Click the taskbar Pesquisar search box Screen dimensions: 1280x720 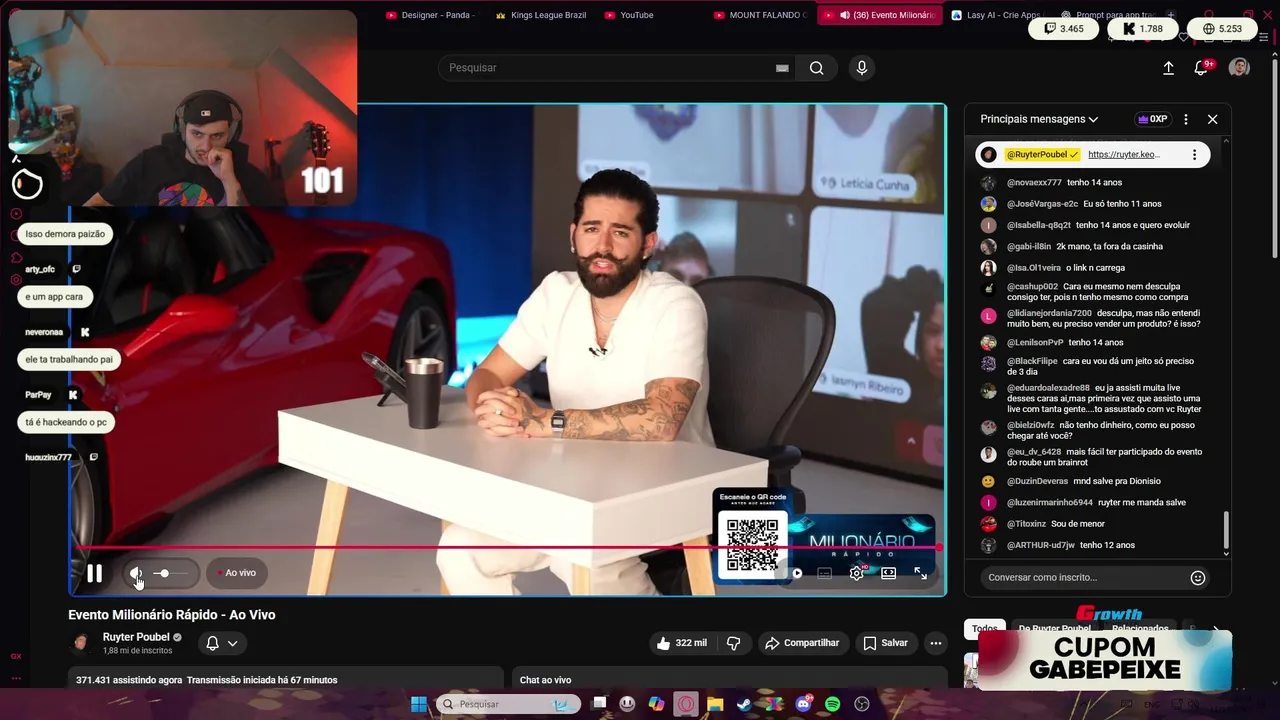click(509, 704)
